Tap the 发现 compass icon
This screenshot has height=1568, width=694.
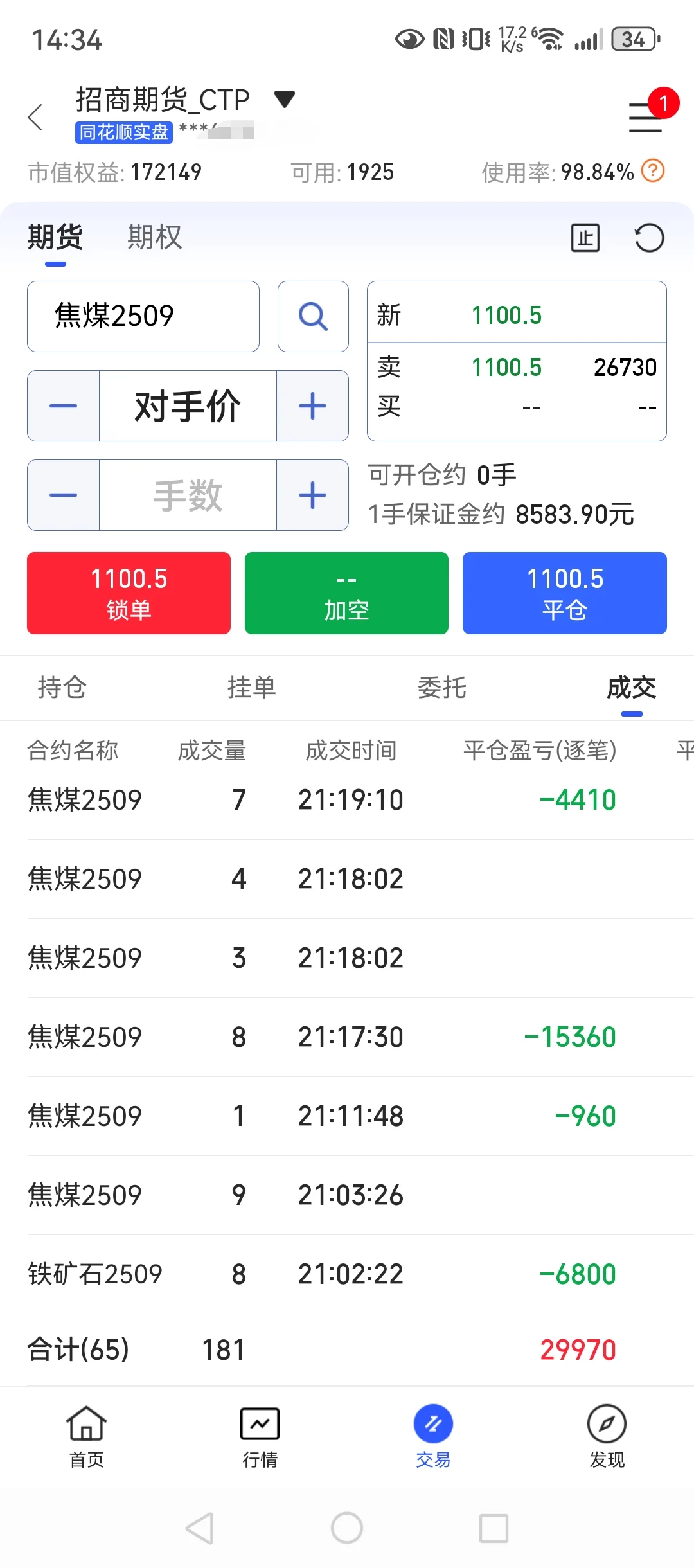pyautogui.click(x=607, y=1437)
